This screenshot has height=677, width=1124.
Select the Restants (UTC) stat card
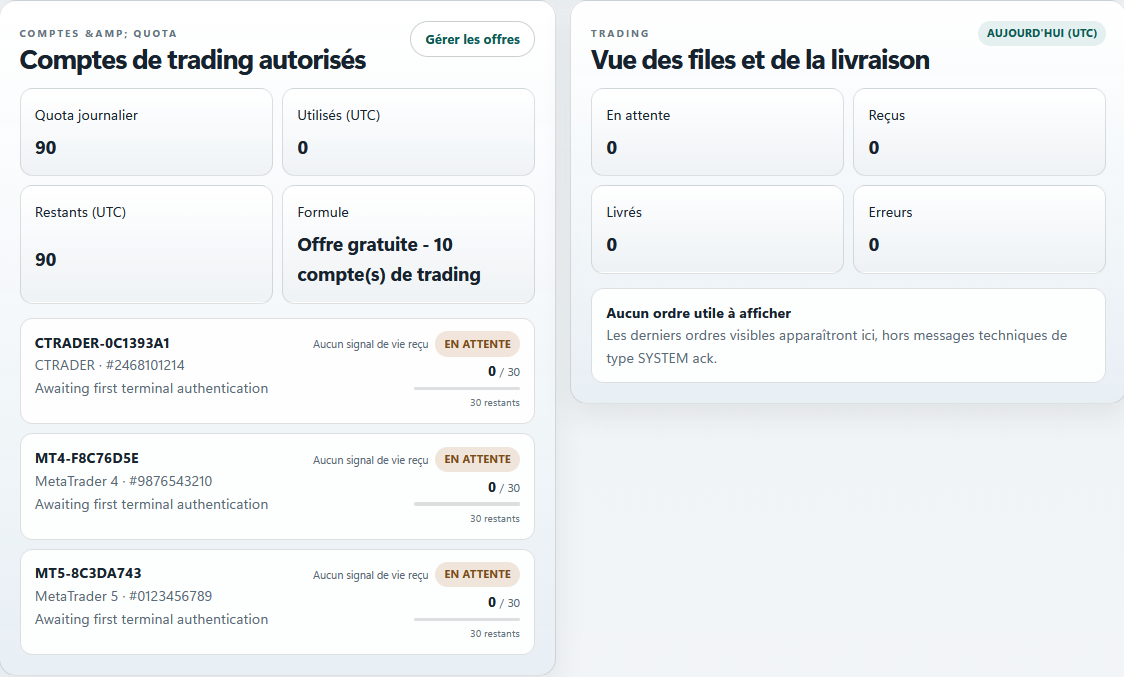coord(146,243)
